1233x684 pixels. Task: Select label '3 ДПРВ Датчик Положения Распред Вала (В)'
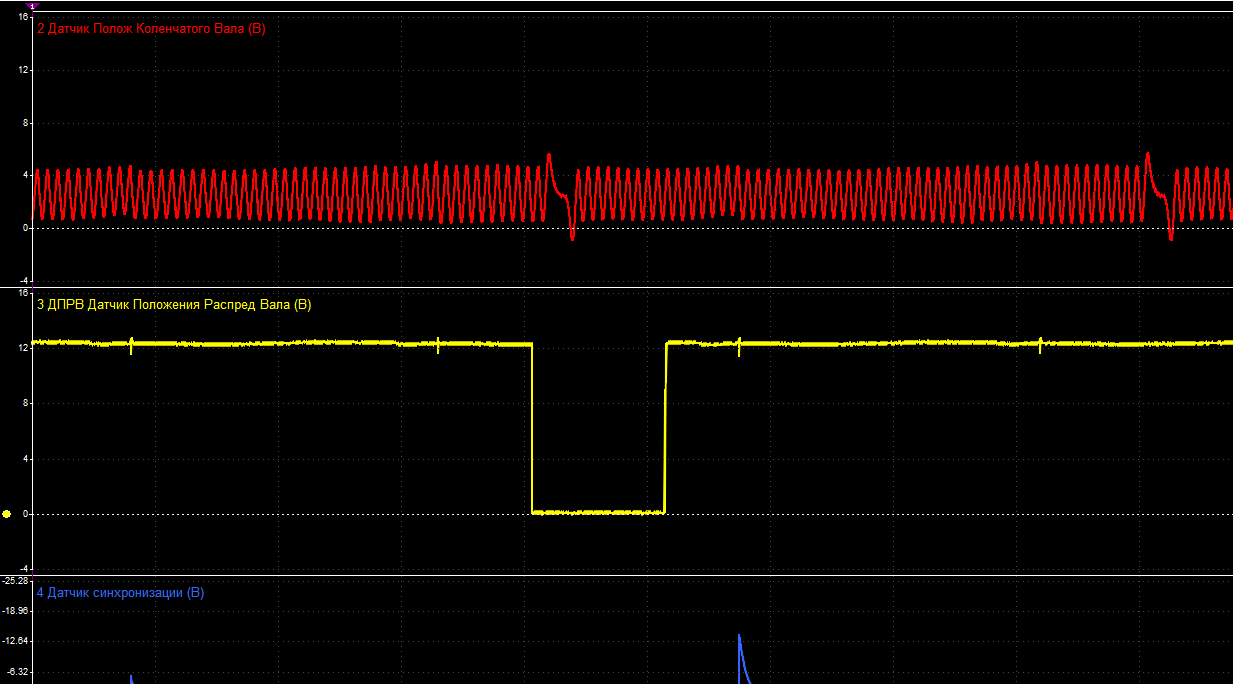(x=174, y=305)
